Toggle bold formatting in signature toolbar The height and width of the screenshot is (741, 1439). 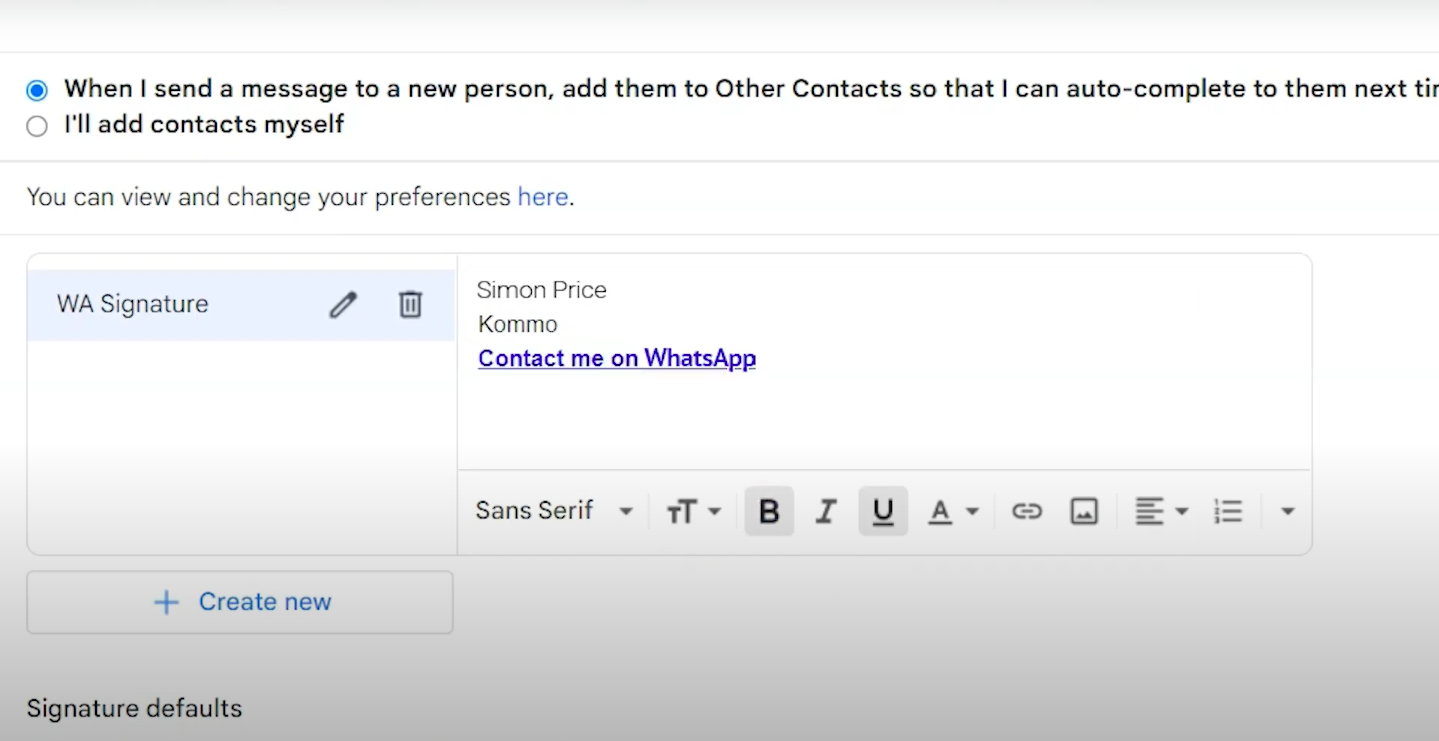[x=769, y=512]
